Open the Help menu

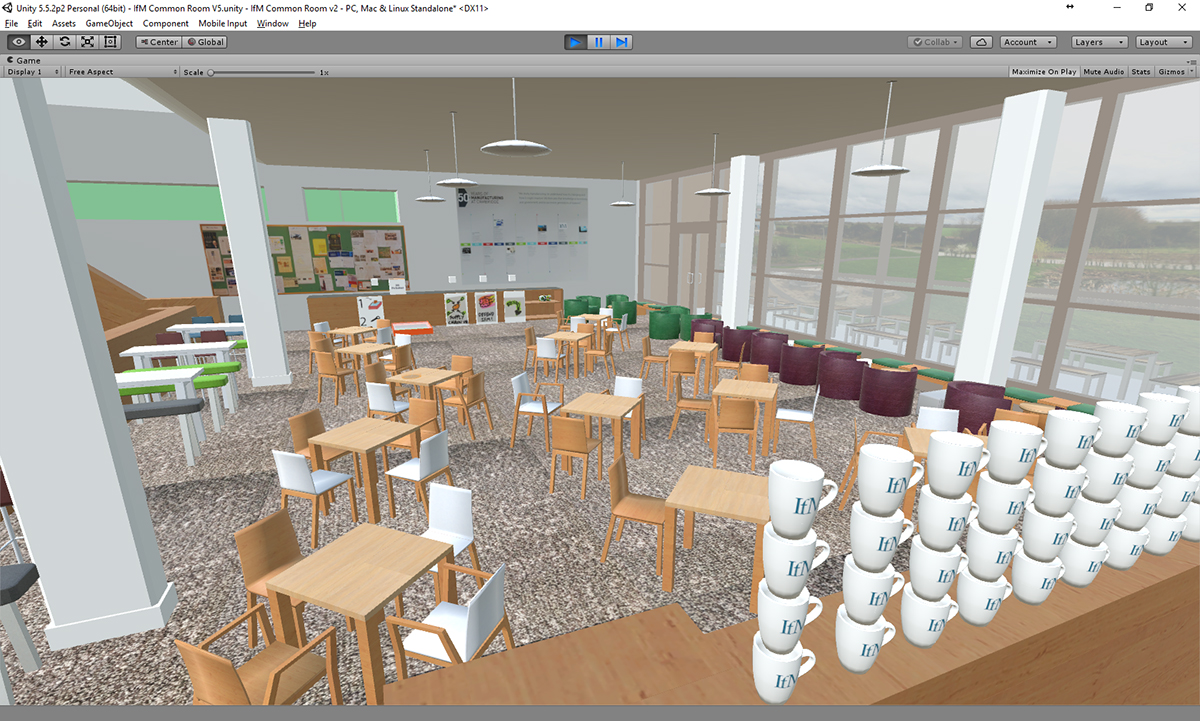pos(307,23)
